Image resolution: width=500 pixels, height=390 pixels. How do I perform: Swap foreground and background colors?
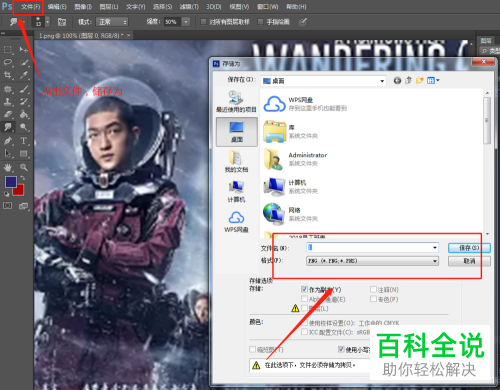tap(22, 178)
